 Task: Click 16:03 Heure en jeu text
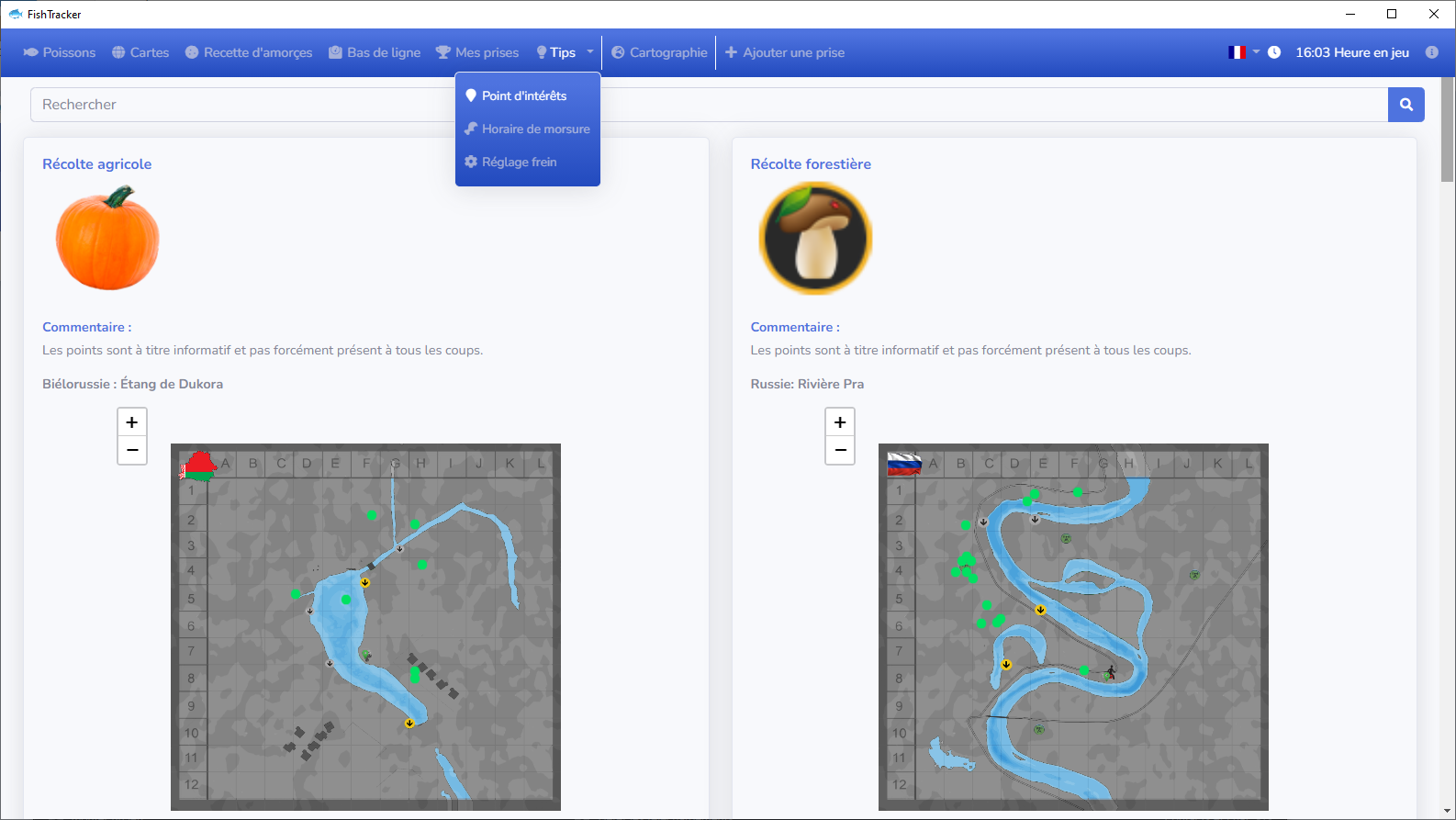pos(1352,52)
